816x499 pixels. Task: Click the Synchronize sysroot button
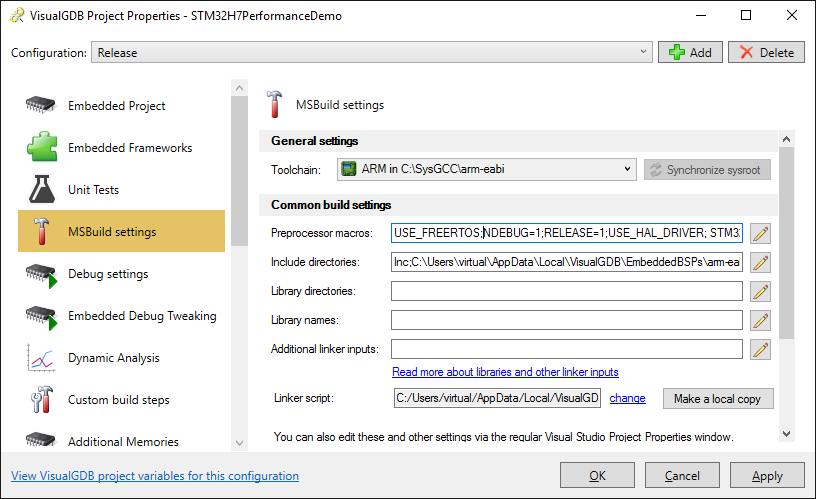(x=707, y=170)
